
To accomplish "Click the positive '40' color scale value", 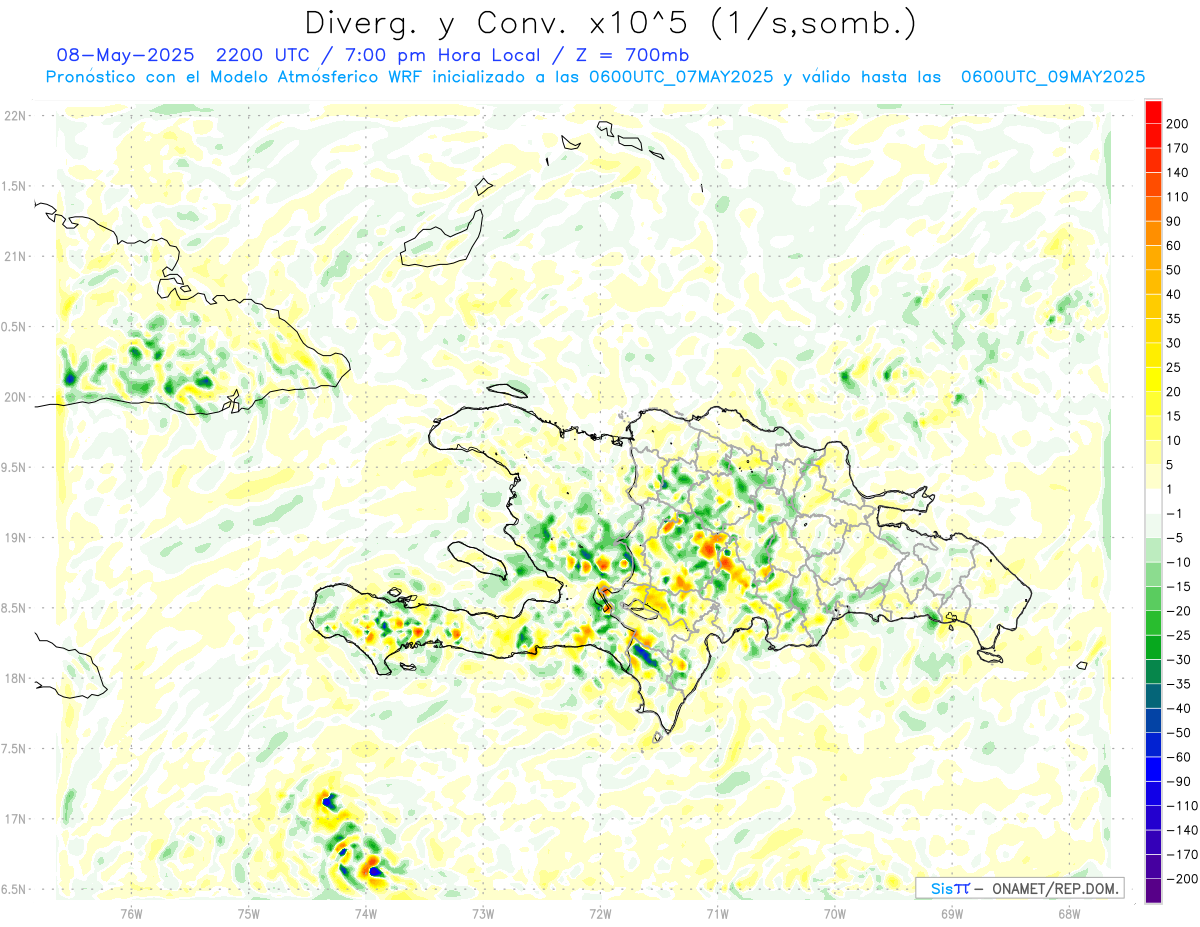I will pos(1174,294).
